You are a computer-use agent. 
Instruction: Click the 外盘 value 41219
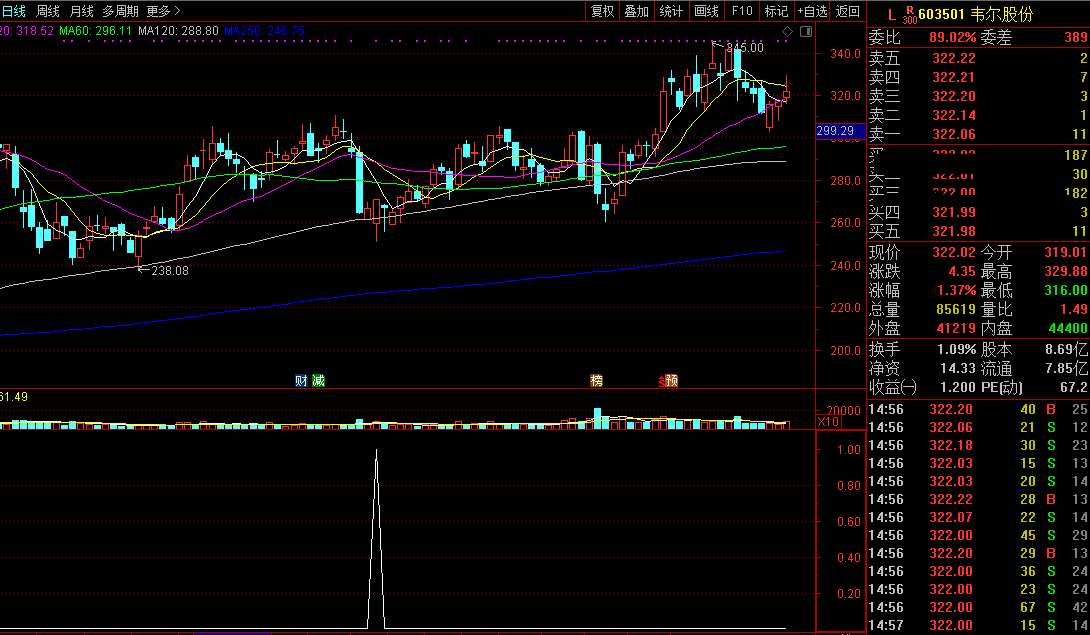[956, 328]
